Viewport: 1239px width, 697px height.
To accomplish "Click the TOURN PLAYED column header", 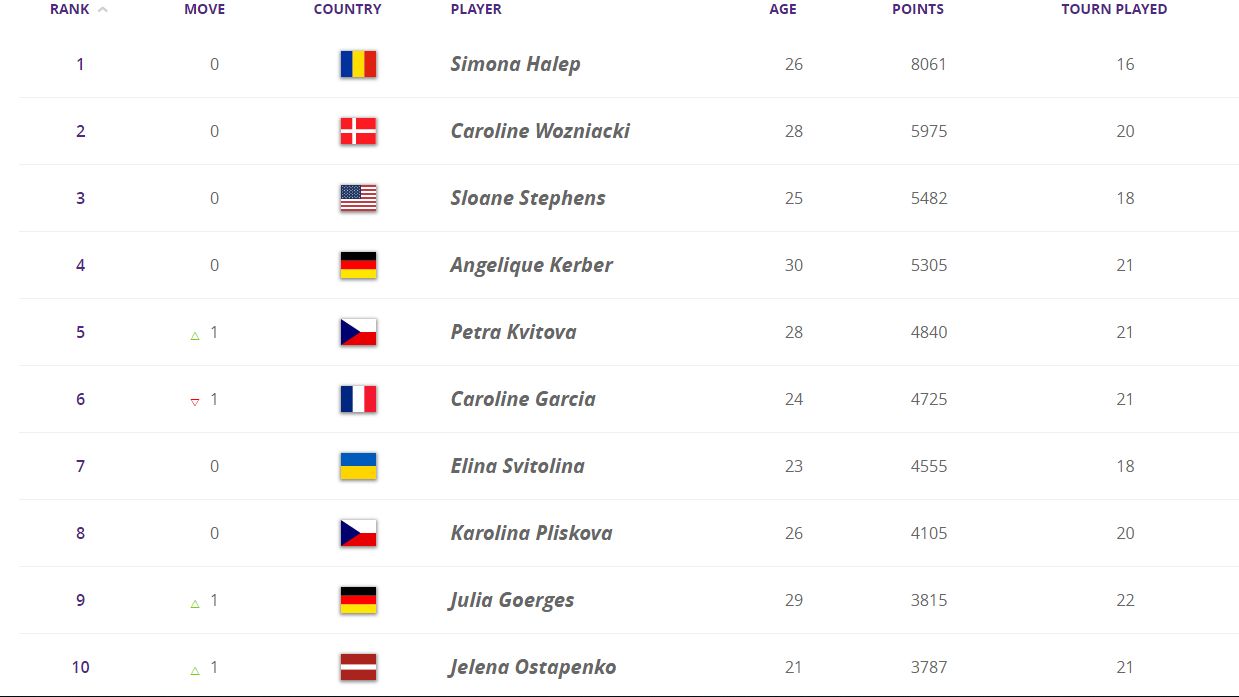I will coord(1114,10).
